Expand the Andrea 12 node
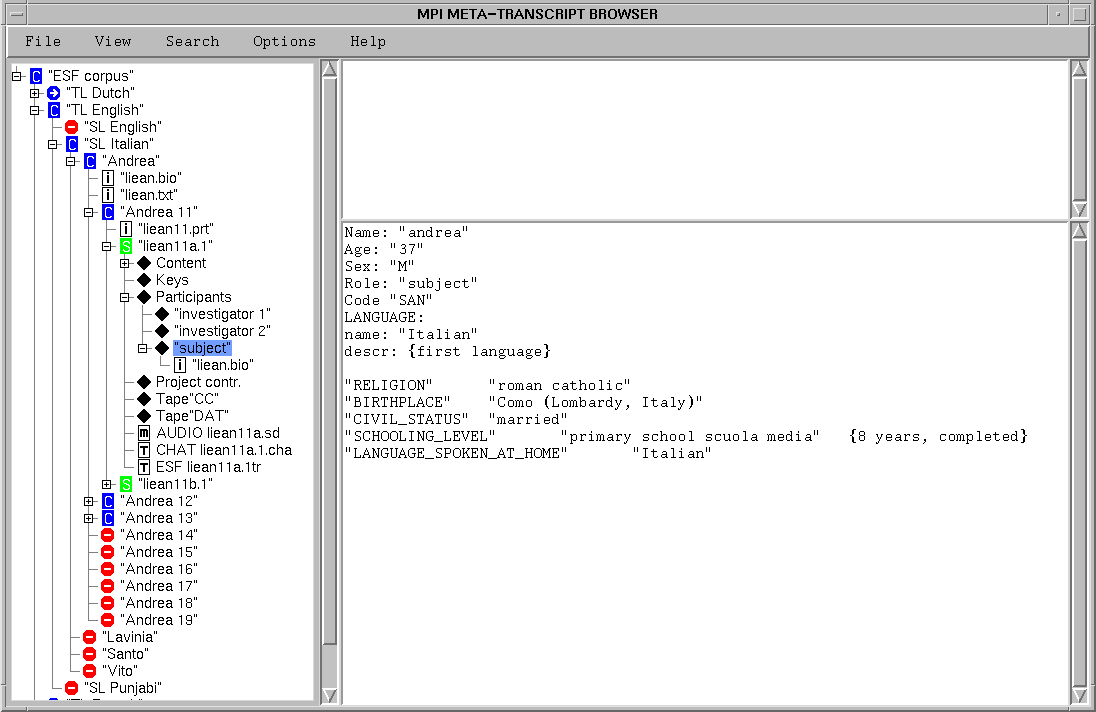Screen dimensions: 1096x712 point(89,501)
